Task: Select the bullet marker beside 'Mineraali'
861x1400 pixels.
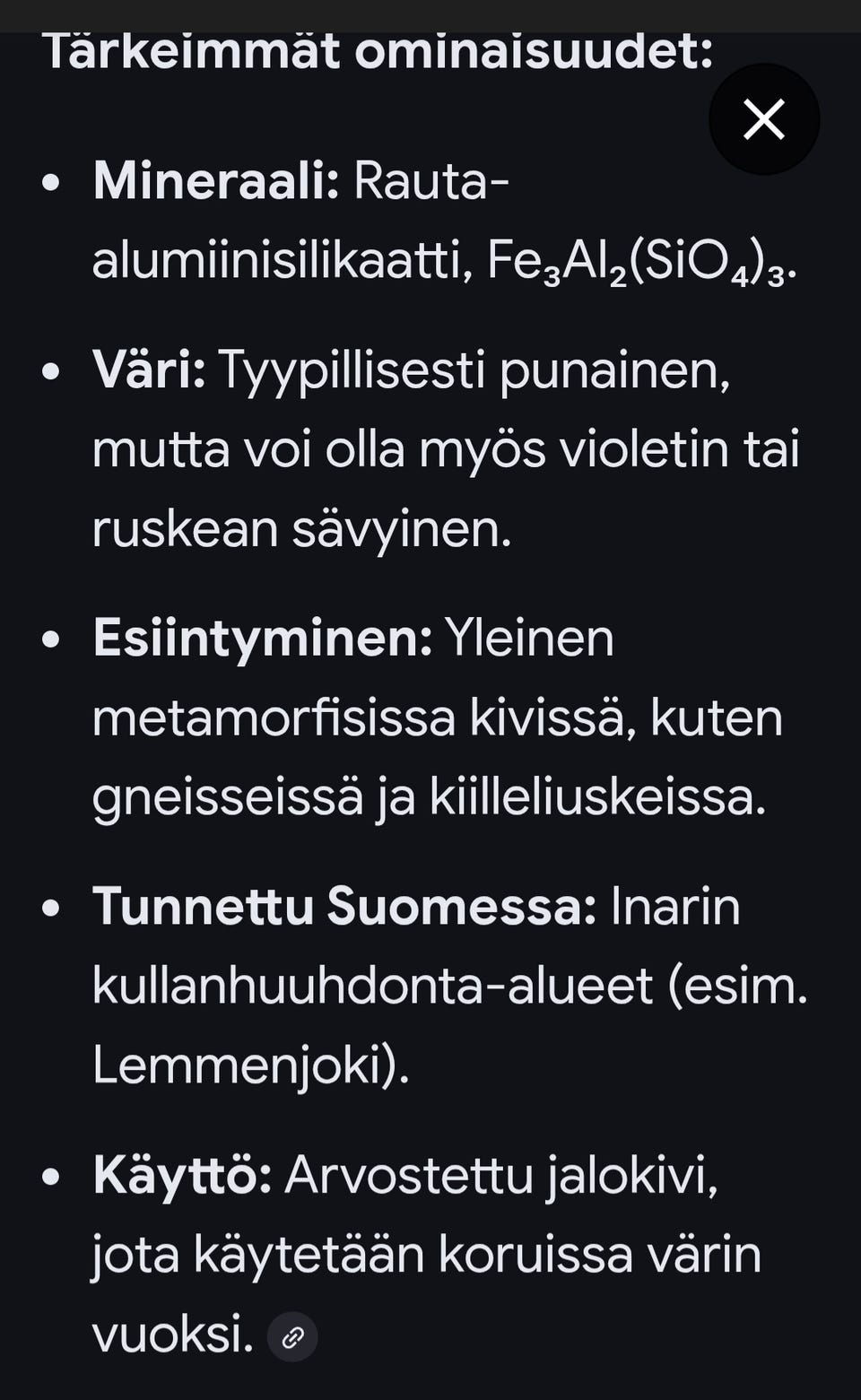Action: click(51, 182)
